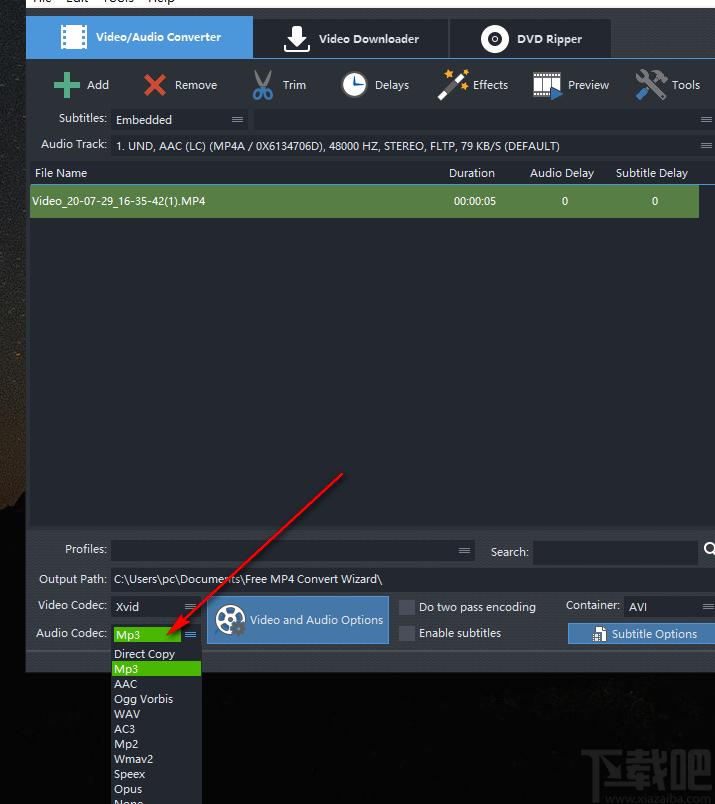Open the Effects magic wand tool
Screen dimensions: 715x804
tap(453, 85)
